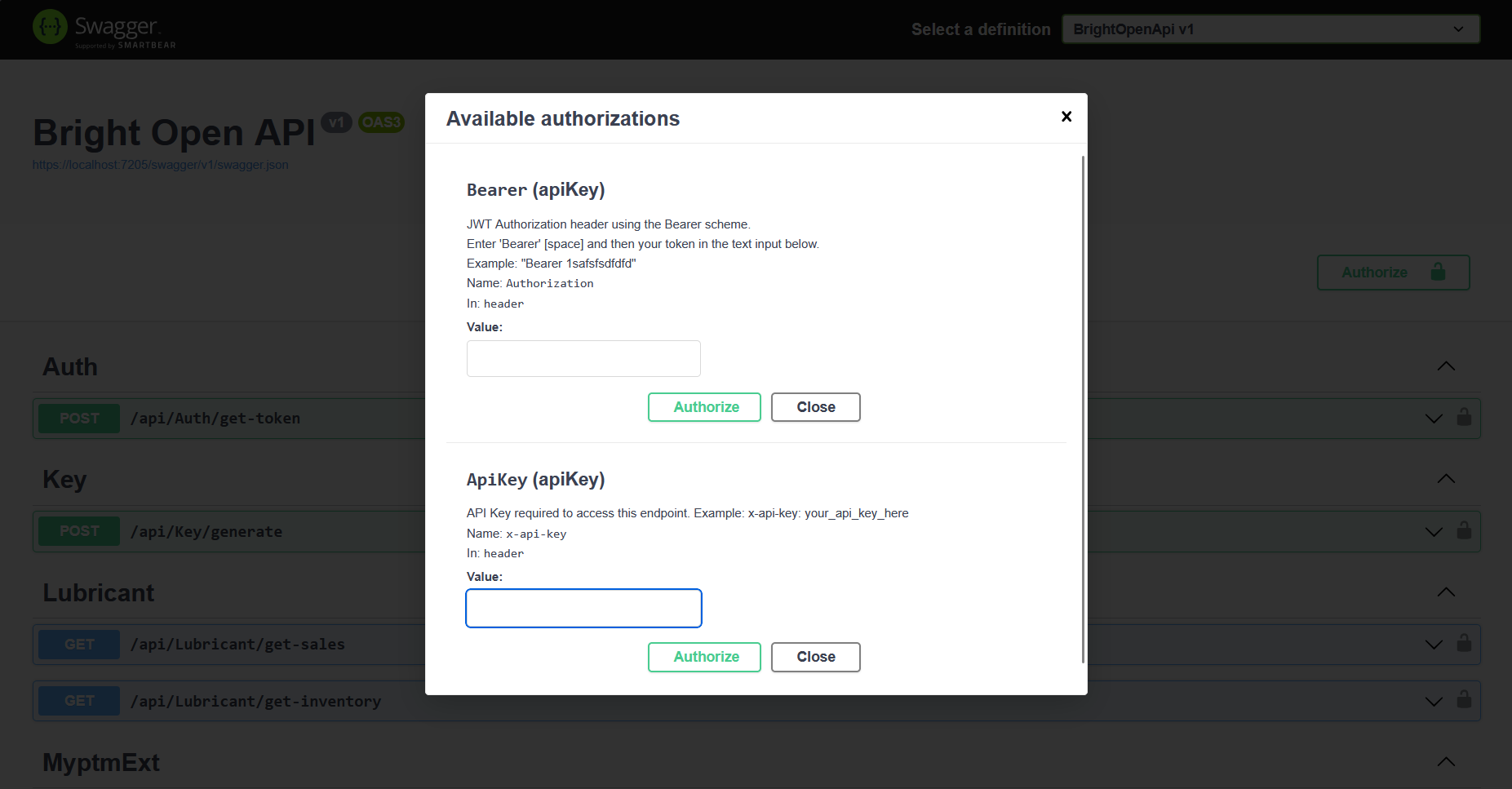
Task: Expand the Key generate endpoint chevron
Action: click(x=1434, y=532)
